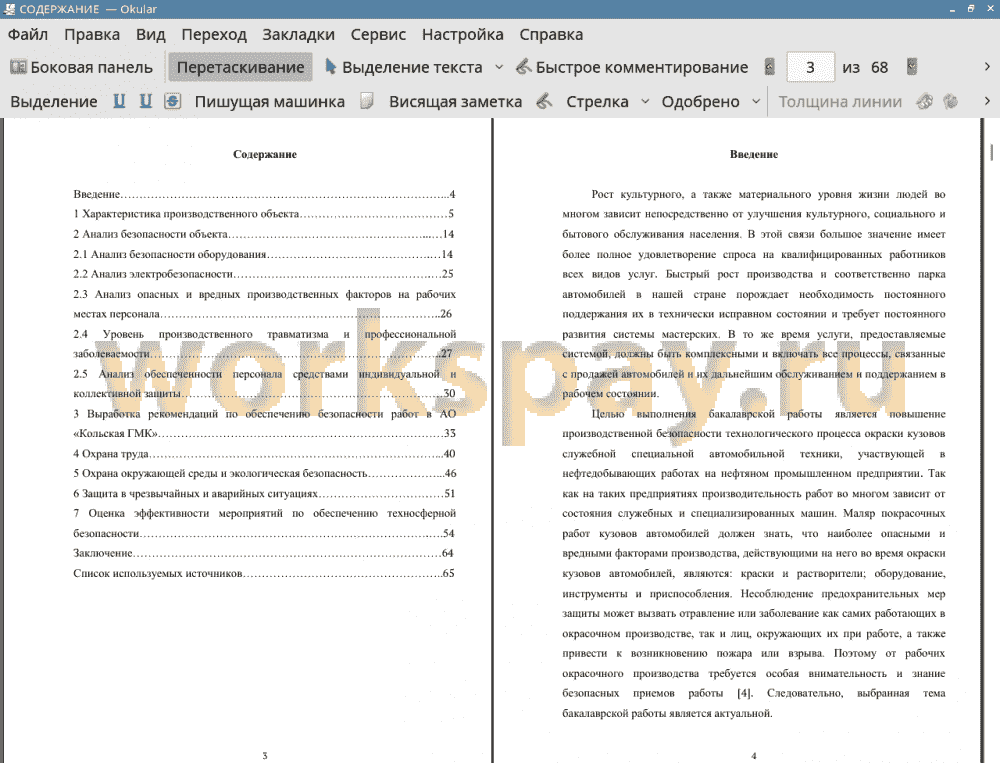Click the Okular app icon in title bar

[x=9, y=9]
